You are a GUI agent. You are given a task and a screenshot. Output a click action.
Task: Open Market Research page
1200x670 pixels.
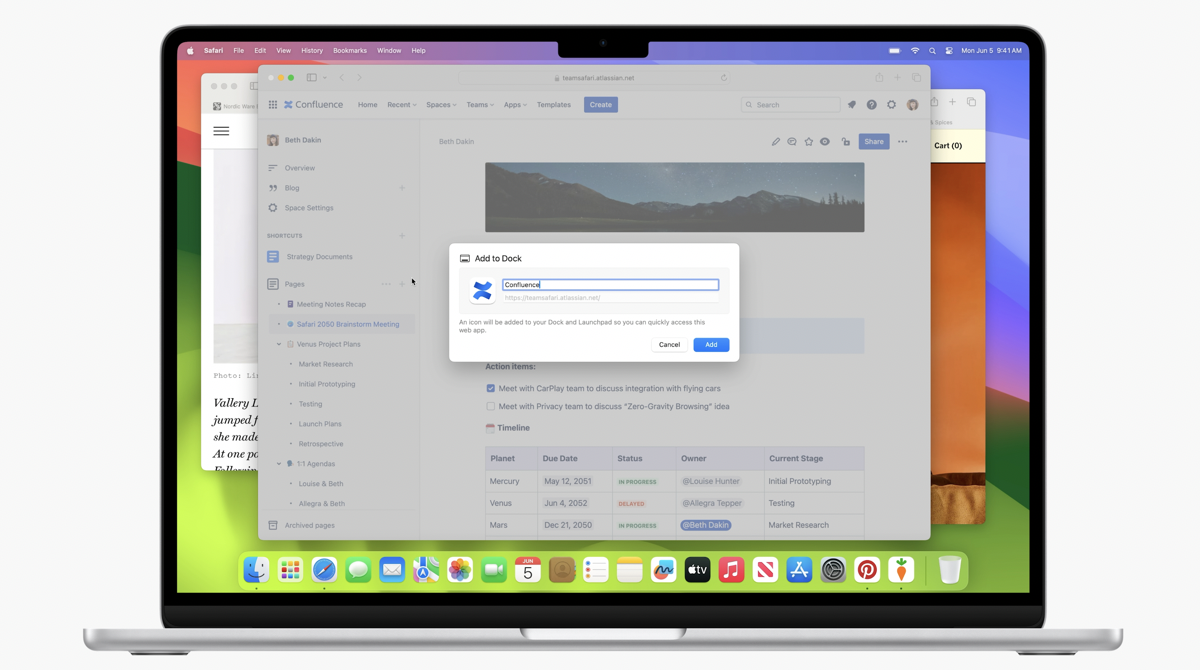tap(326, 364)
